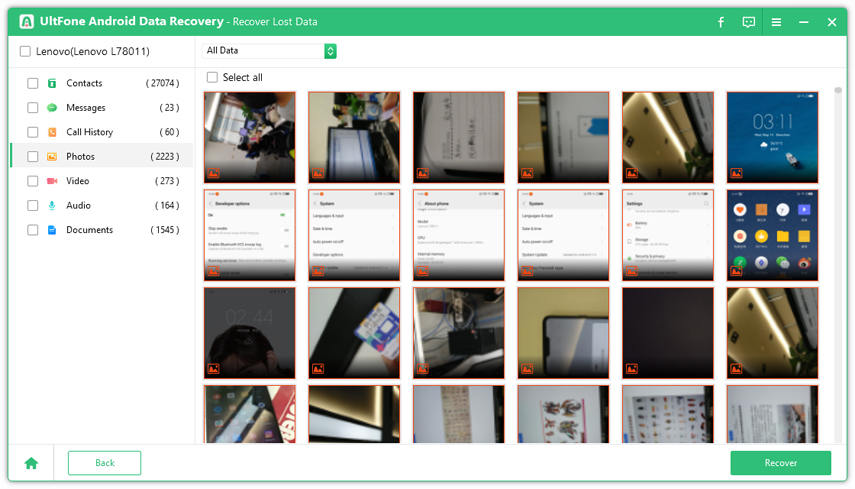
Task: Select the home screen app grid thumbnail
Action: [772, 235]
